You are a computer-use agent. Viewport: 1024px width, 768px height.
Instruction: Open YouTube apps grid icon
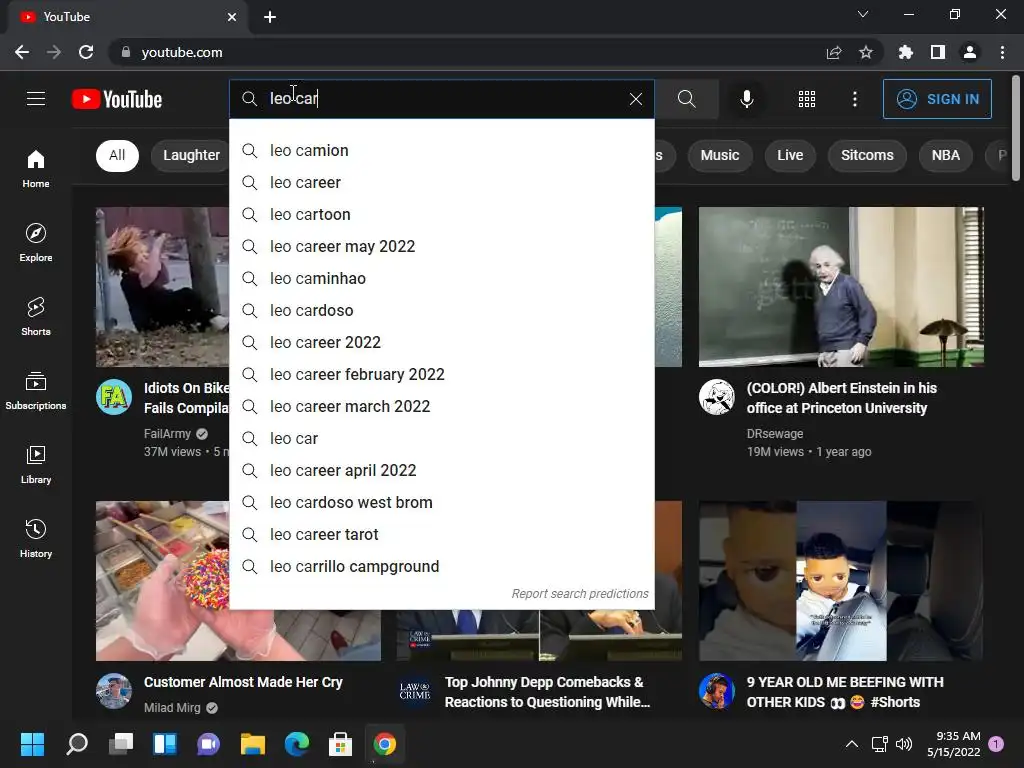[x=807, y=99]
